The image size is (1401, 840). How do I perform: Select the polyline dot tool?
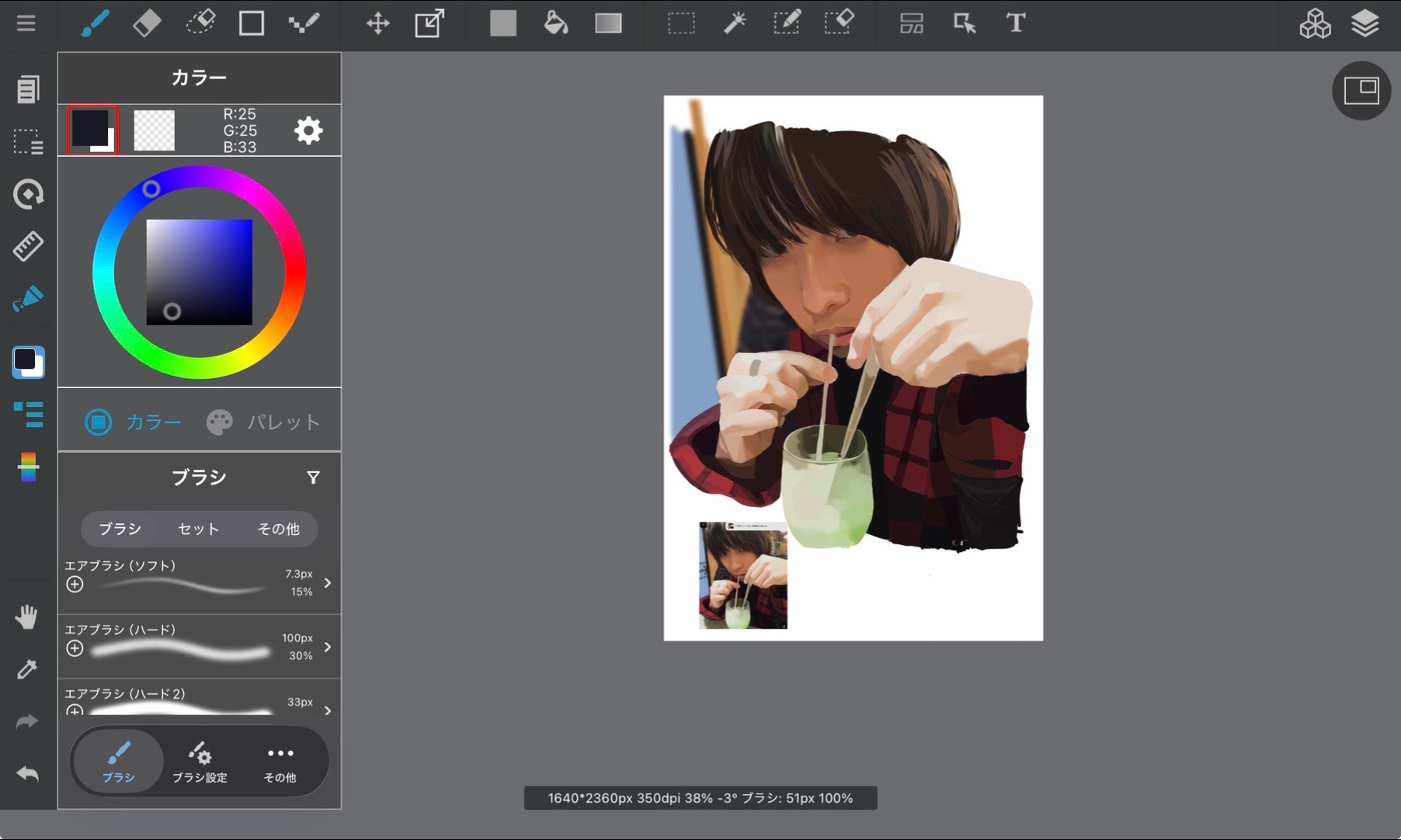(304, 23)
